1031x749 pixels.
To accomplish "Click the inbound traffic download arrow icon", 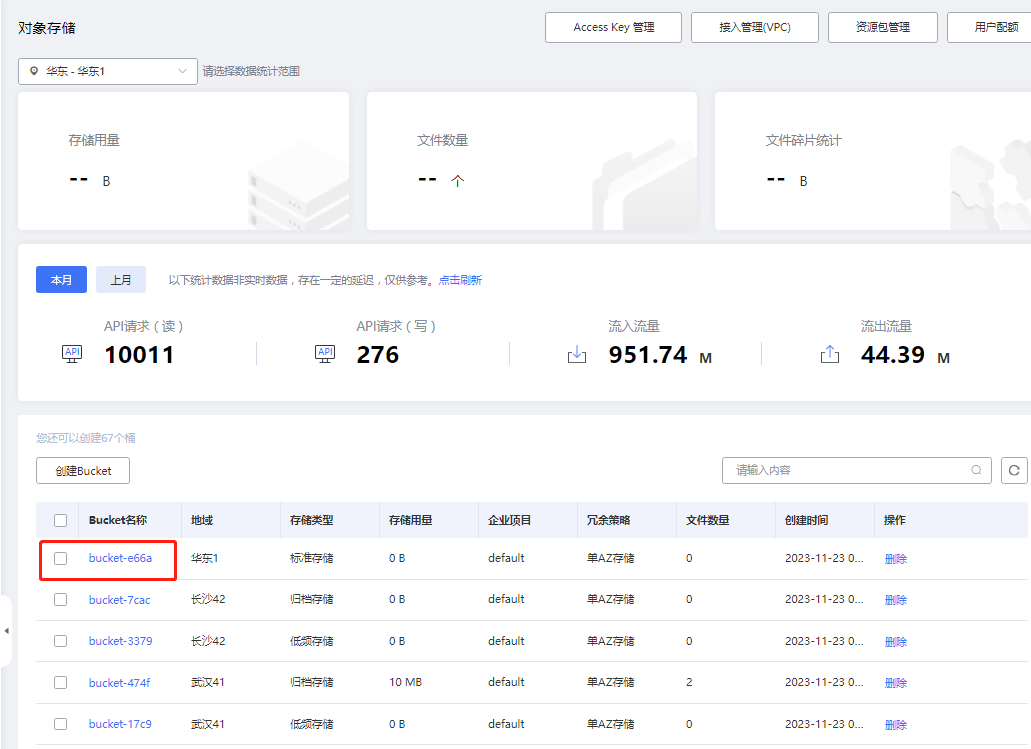I will (x=577, y=354).
